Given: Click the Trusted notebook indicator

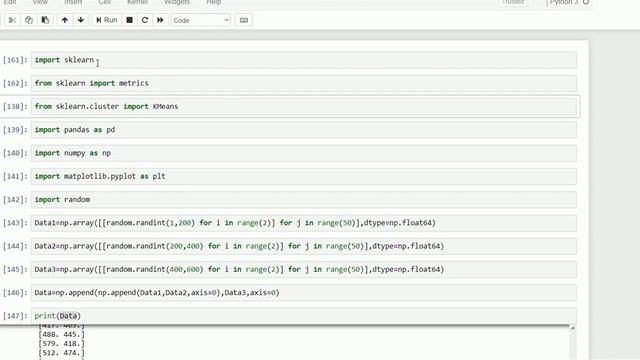Looking at the screenshot, I should click(513, 2).
